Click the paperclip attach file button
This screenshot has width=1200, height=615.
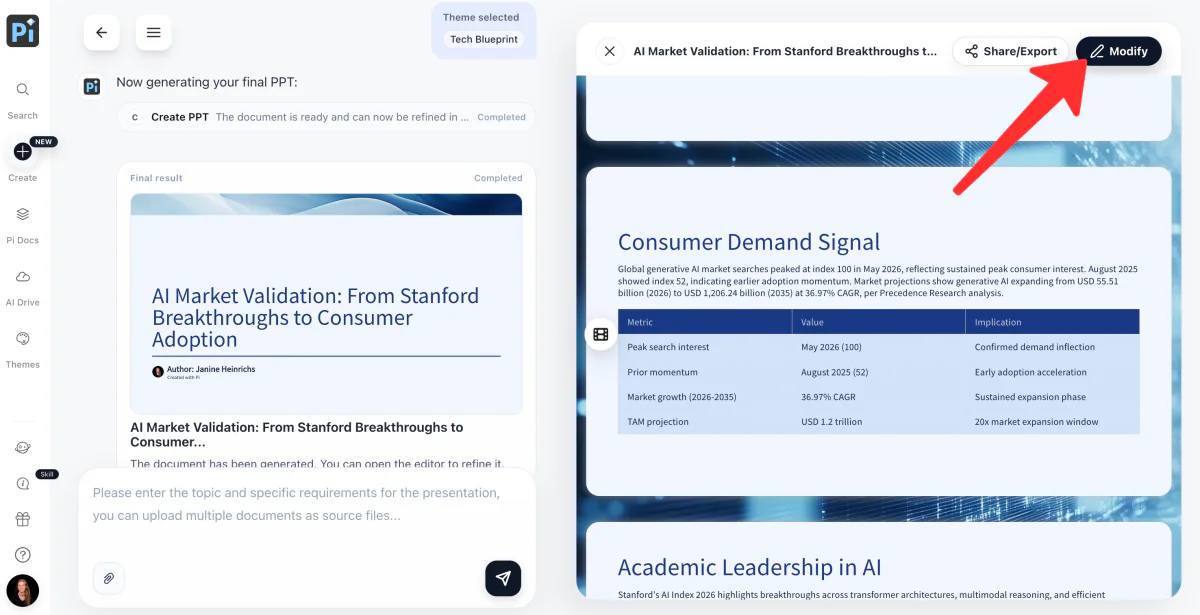108,578
